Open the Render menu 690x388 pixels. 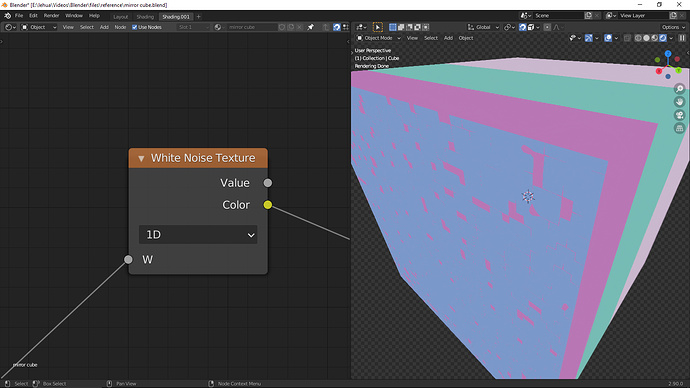pyautogui.click(x=51, y=16)
